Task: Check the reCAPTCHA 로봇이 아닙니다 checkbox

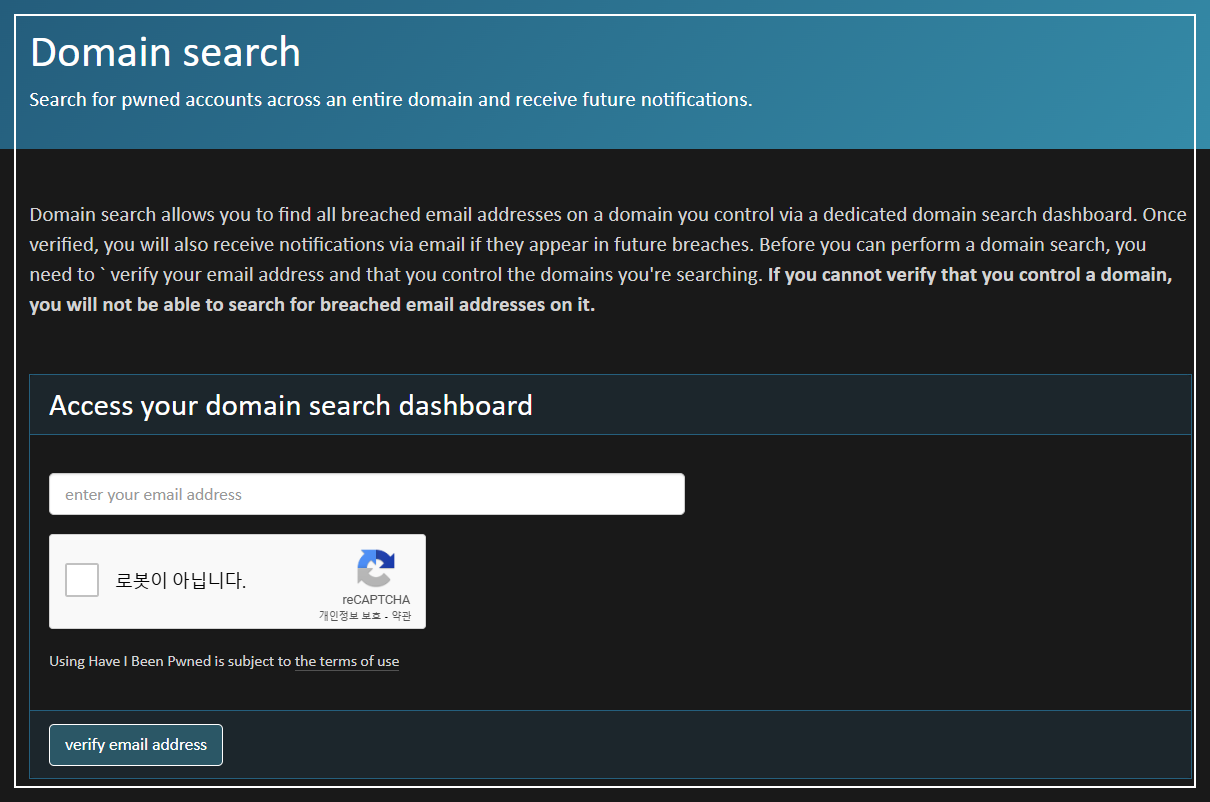Action: click(x=82, y=580)
